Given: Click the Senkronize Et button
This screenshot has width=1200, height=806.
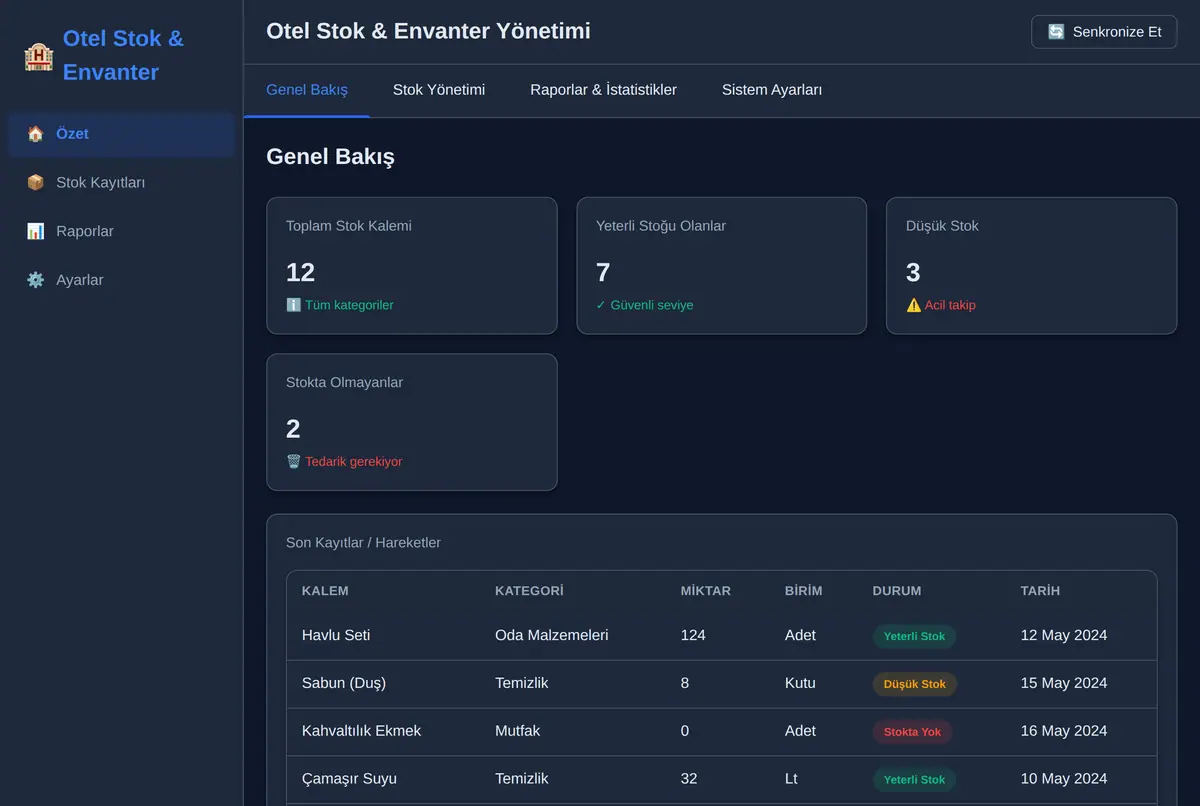Looking at the screenshot, I should tap(1104, 32).
